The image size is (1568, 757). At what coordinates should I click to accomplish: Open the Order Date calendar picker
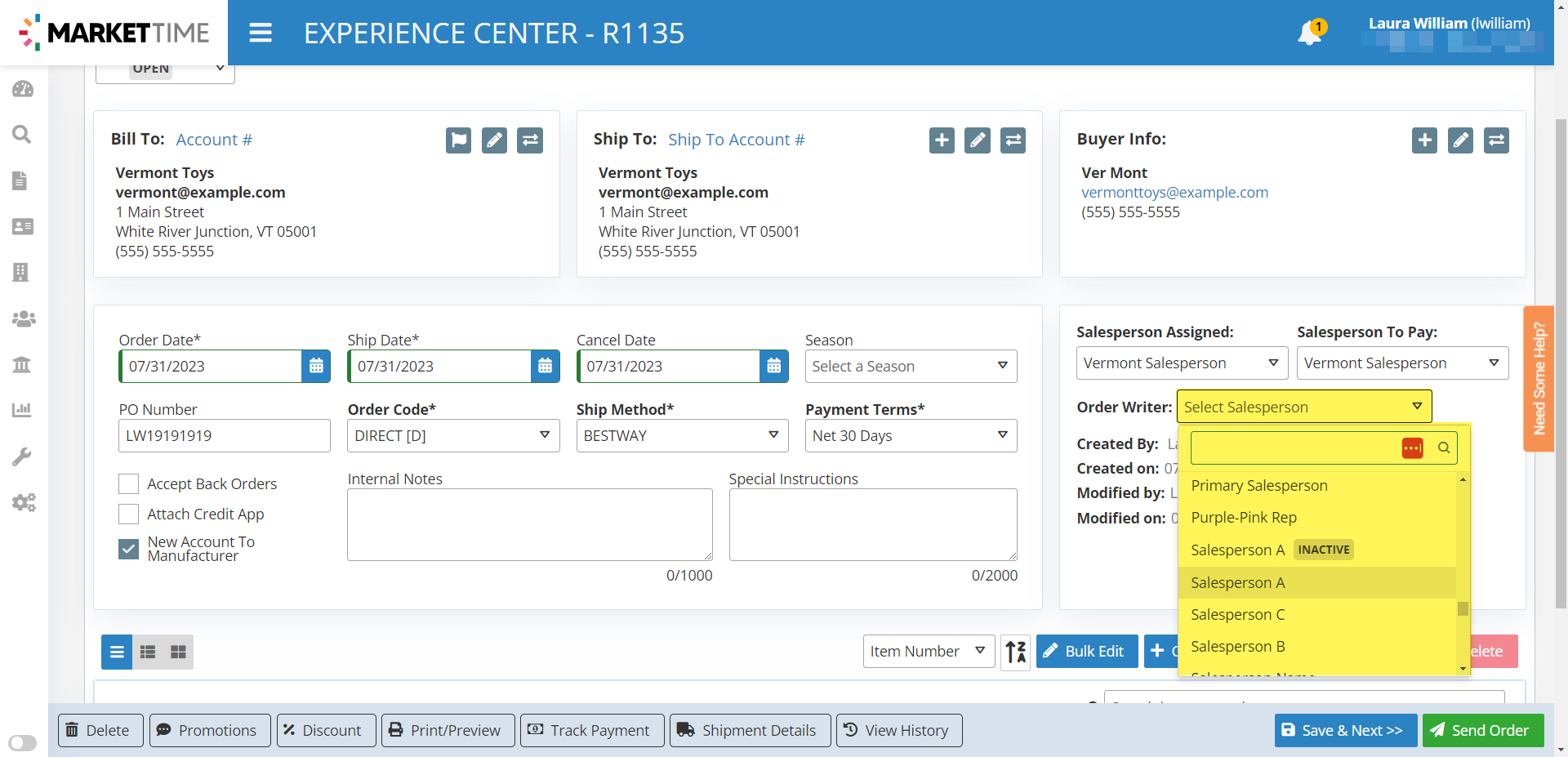point(316,367)
